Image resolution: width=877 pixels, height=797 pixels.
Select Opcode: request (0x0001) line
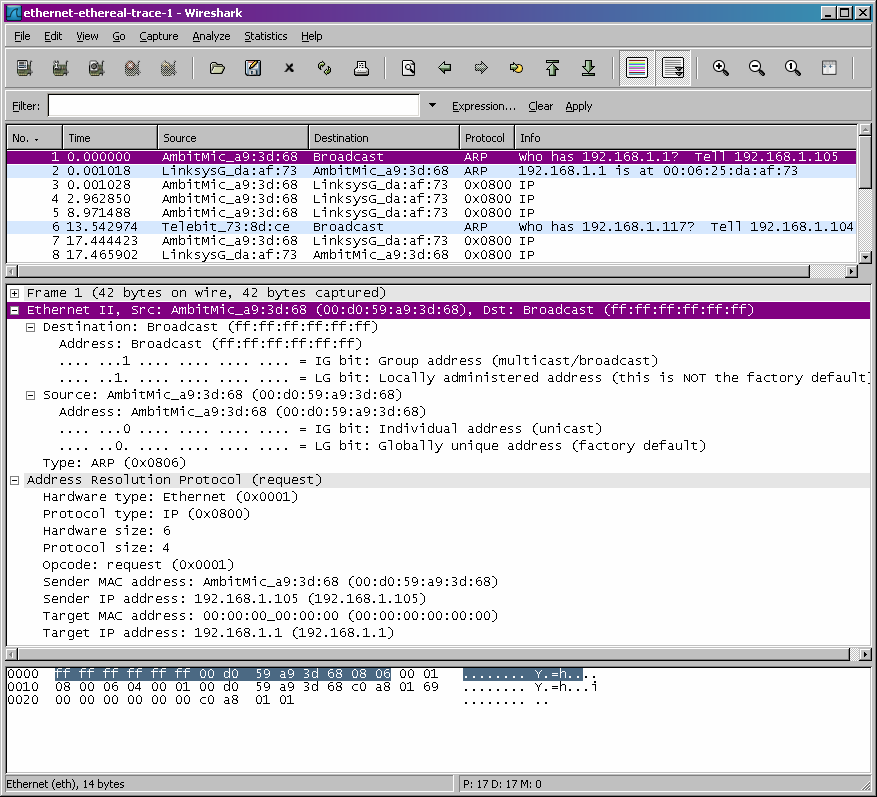(x=138, y=565)
